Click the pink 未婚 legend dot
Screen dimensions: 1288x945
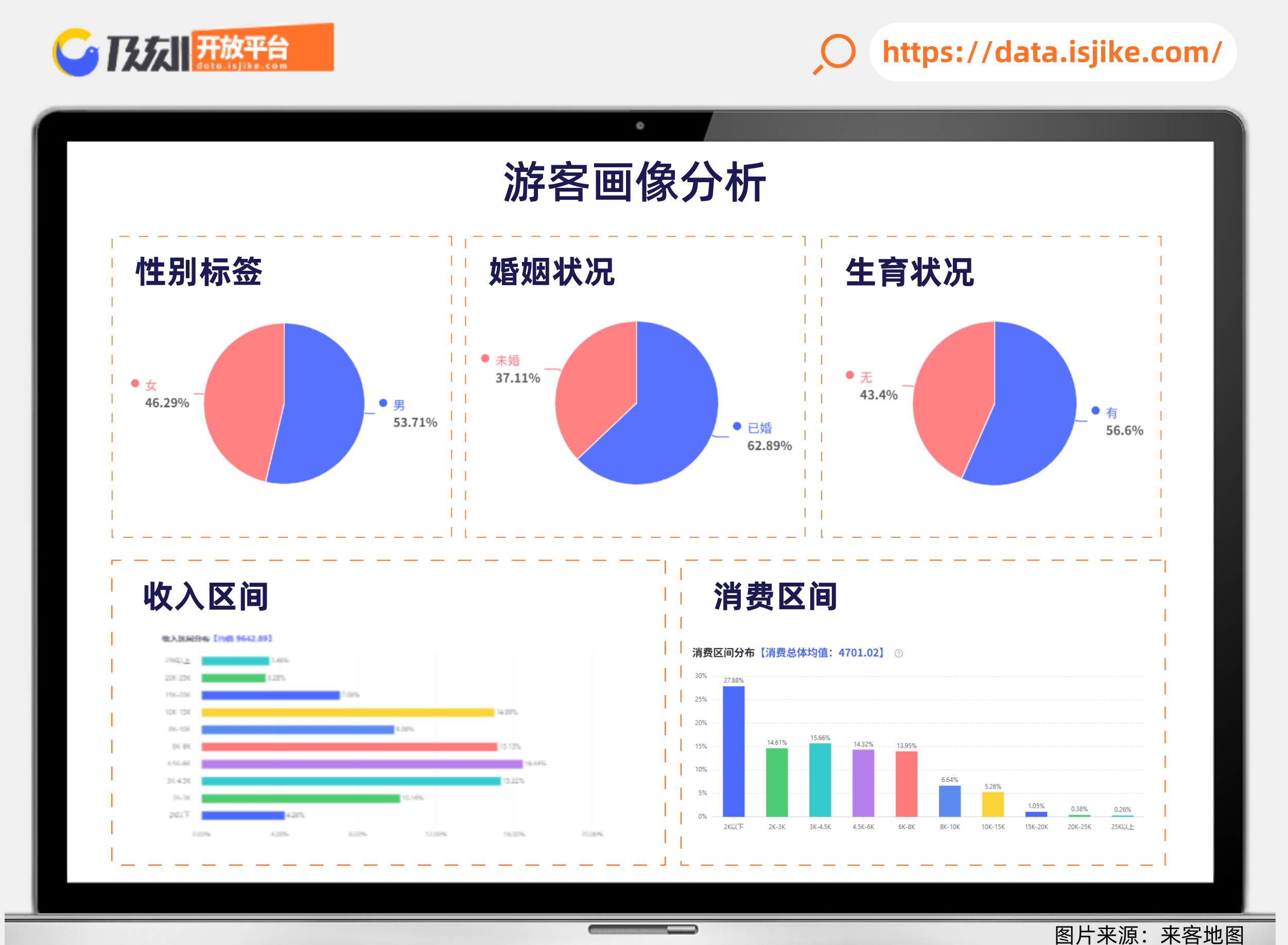click(485, 359)
